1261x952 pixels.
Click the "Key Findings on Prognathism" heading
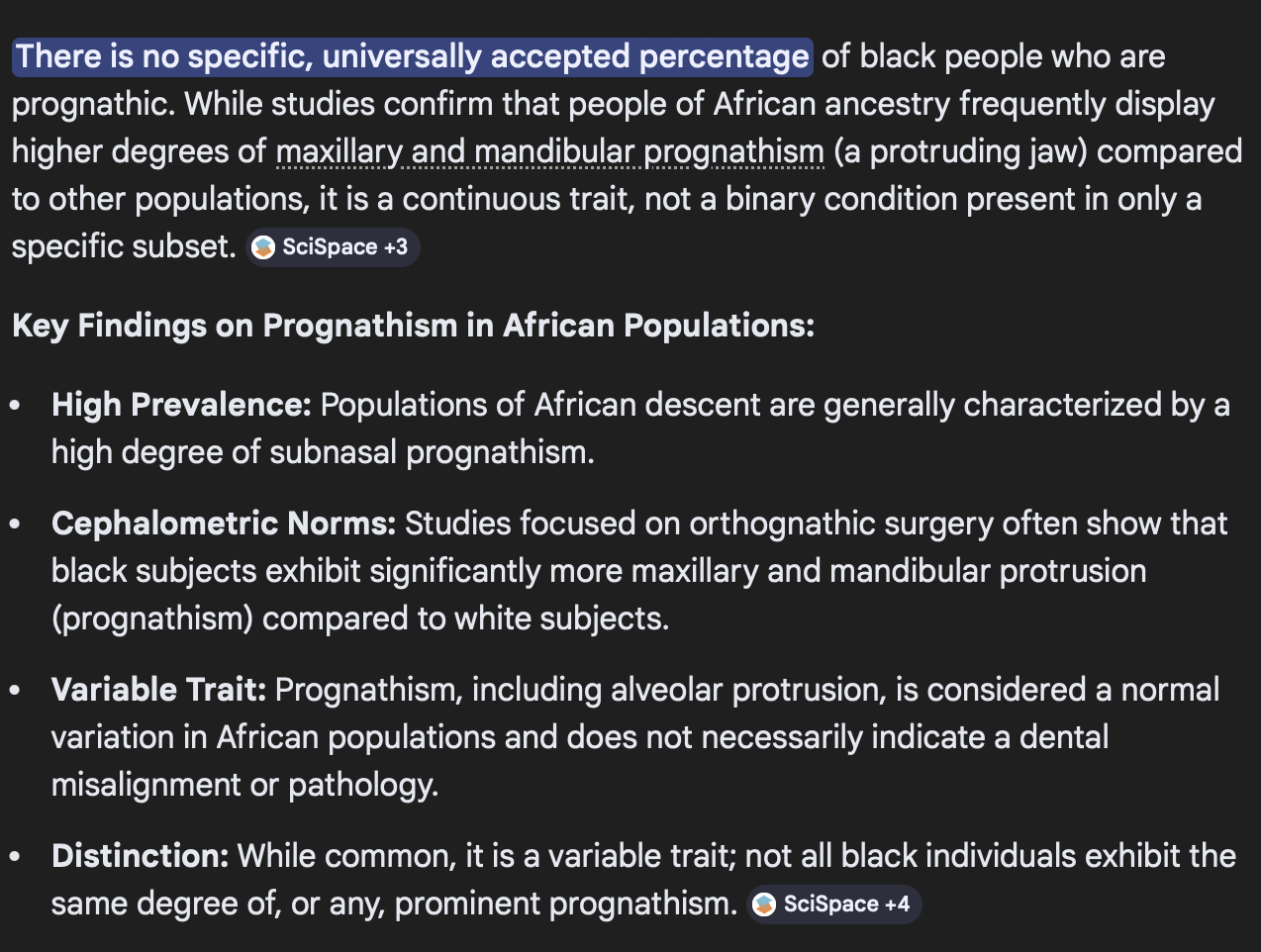pos(413,326)
